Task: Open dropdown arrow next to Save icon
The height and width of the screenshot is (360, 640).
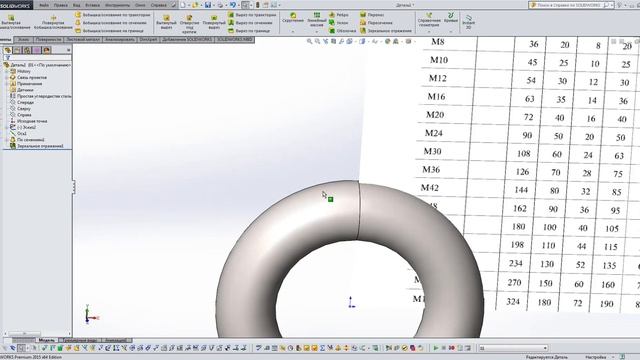Action: [x=213, y=5]
